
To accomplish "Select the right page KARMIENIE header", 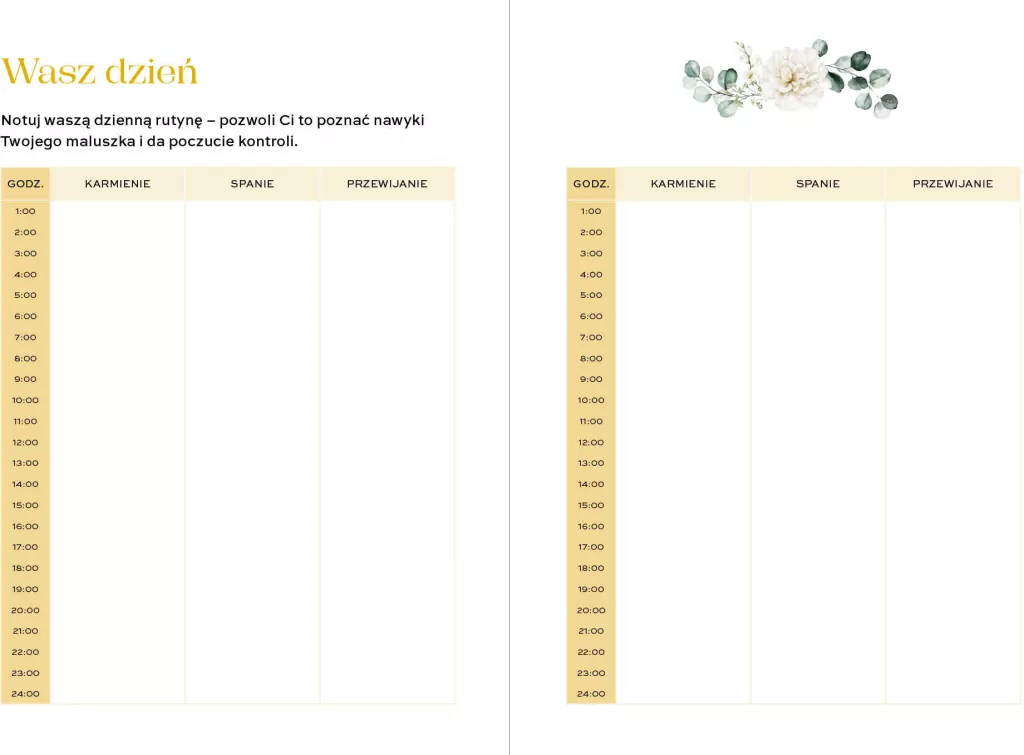I will click(x=683, y=184).
